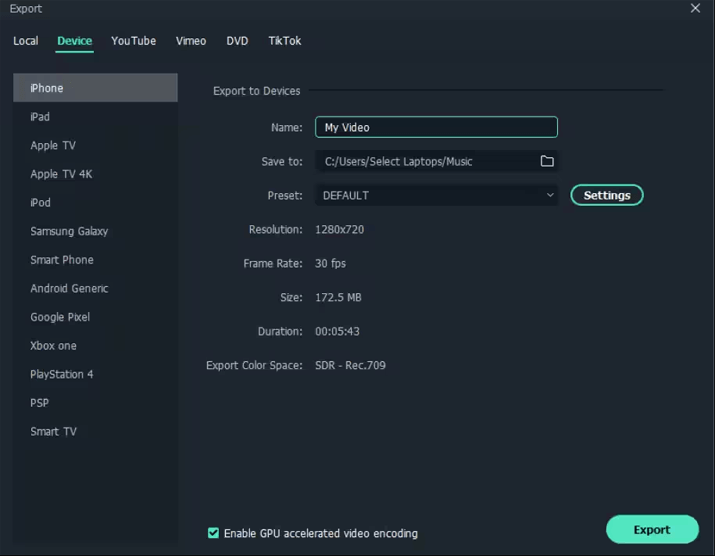Choose Apple TV 4K device
Image resolution: width=715 pixels, height=556 pixels.
point(95,174)
